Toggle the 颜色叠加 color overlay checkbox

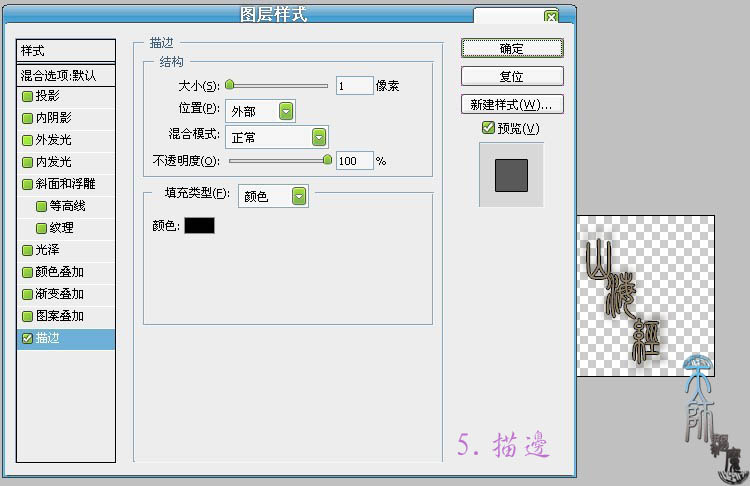pos(27,272)
